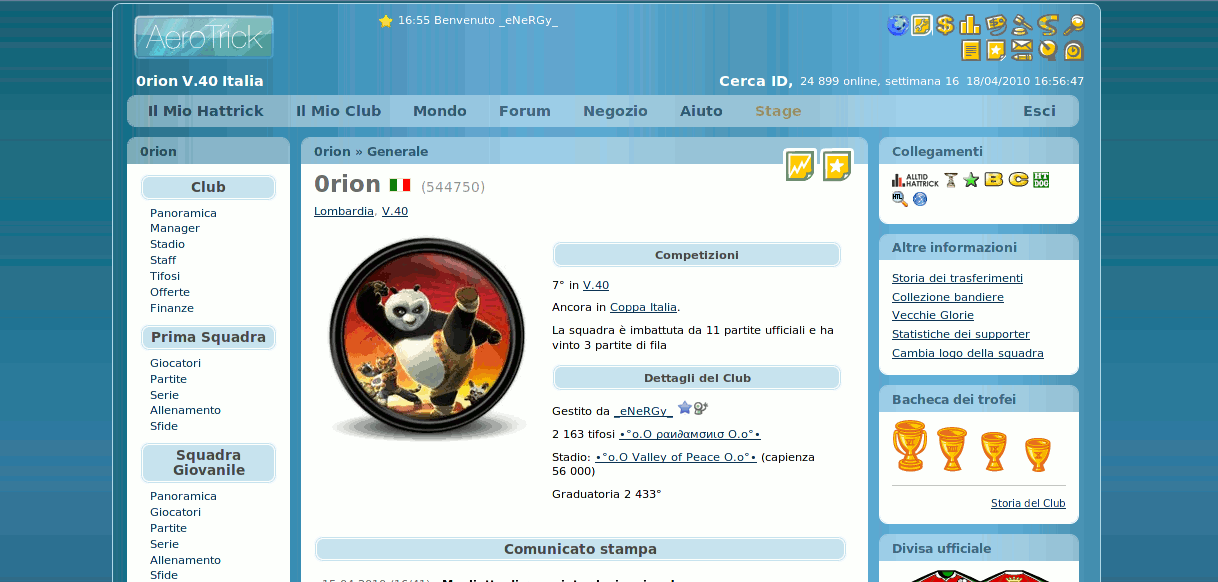Add club to bookmarks with star note icon
1218x582 pixels.
pos(837,165)
